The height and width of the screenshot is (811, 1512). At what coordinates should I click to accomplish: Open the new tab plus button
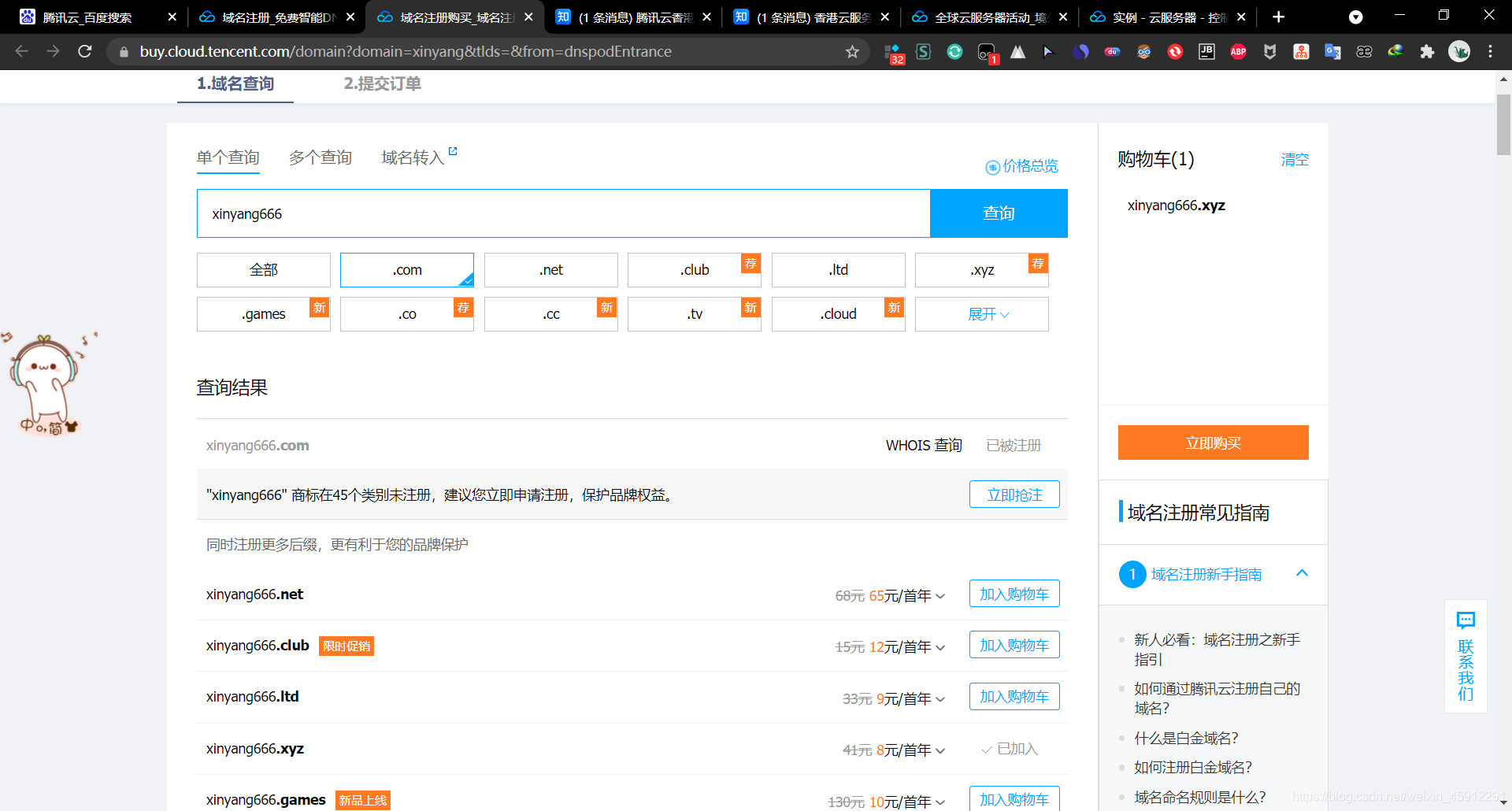point(1278,17)
